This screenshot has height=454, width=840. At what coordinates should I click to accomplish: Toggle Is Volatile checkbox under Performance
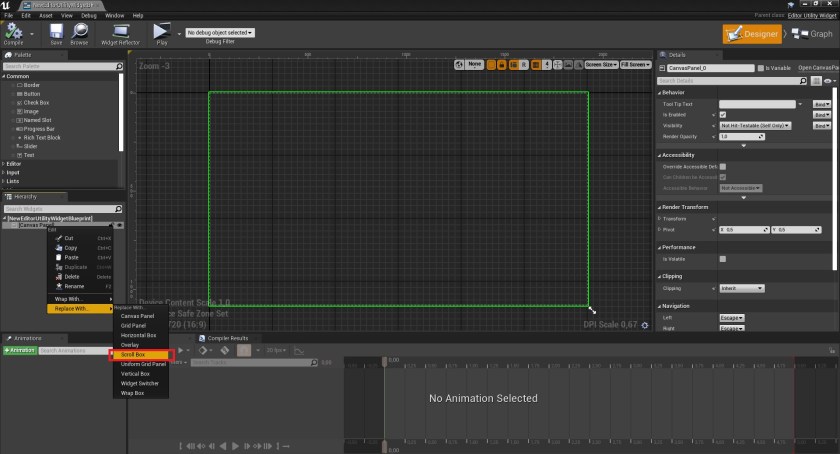tap(723, 259)
